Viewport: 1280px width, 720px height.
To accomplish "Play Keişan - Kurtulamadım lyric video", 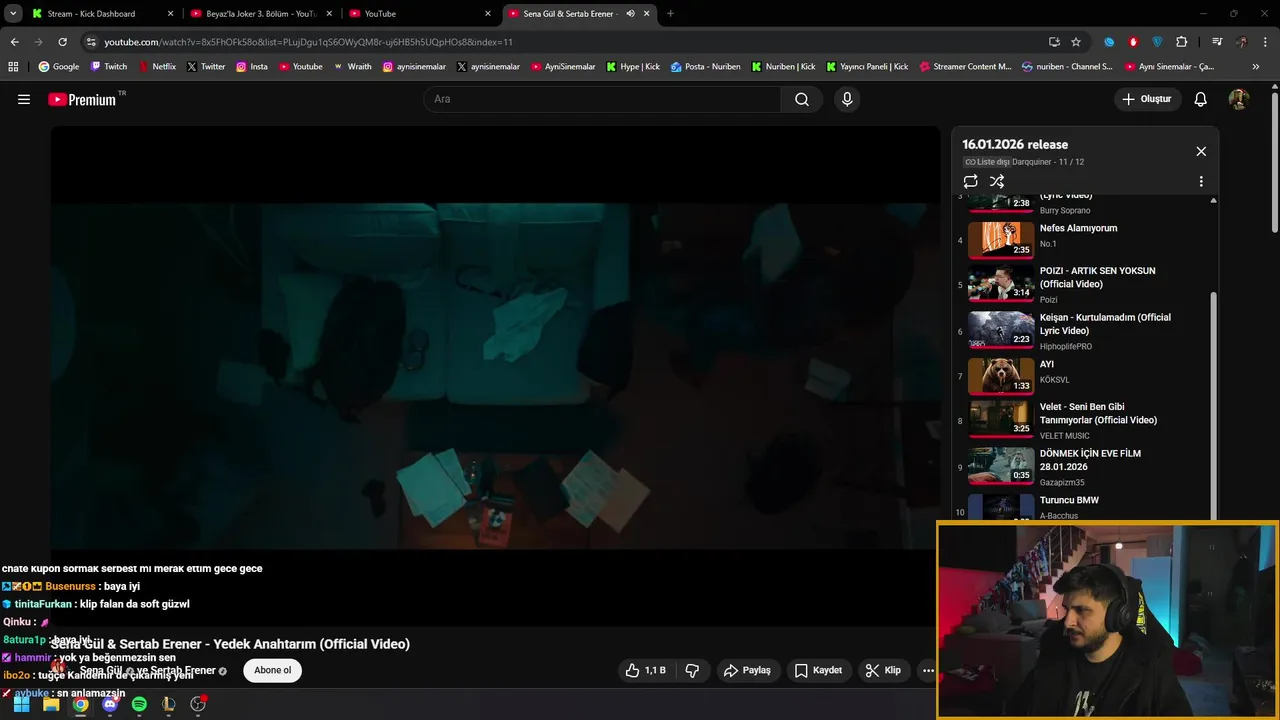I will 1084,331.
